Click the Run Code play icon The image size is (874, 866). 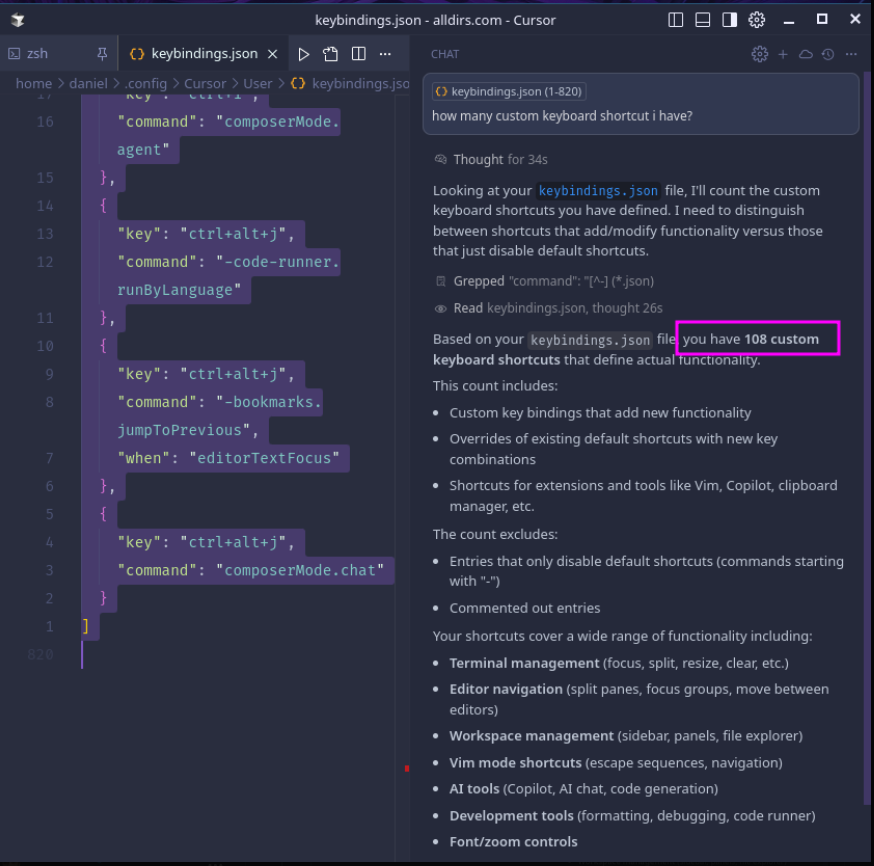click(x=304, y=54)
